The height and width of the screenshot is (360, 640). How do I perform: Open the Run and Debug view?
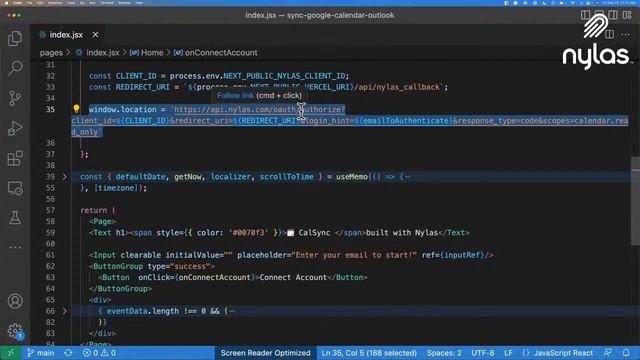15,128
